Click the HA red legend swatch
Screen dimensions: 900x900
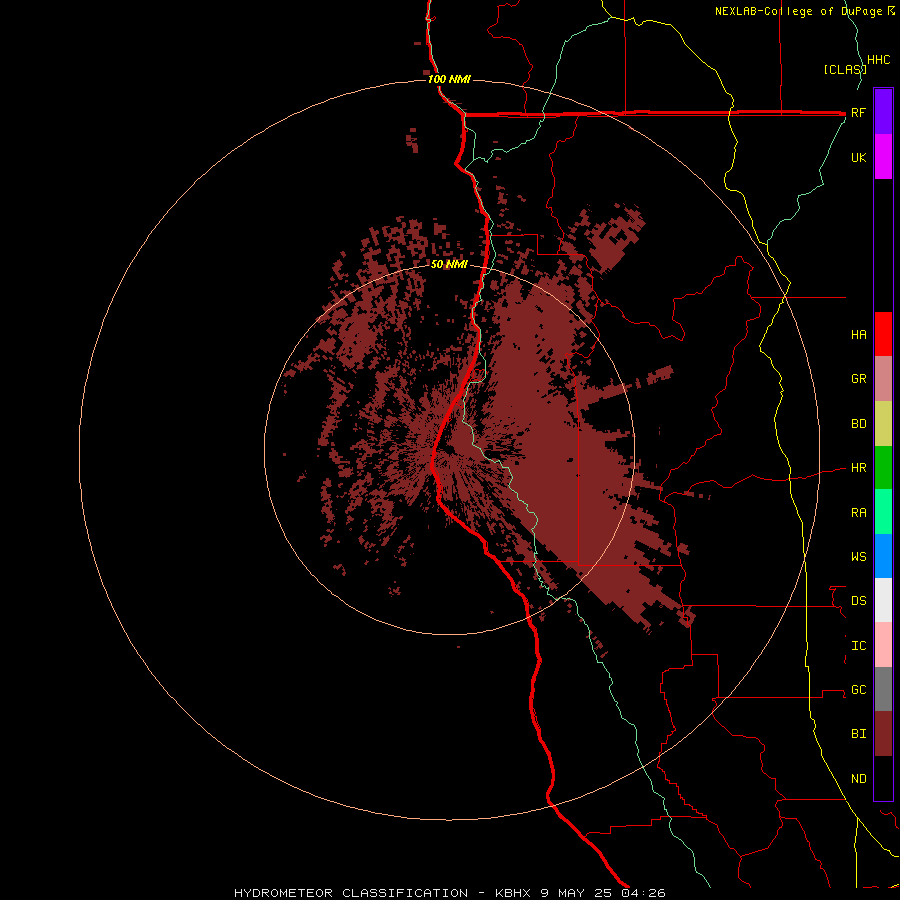coord(883,334)
